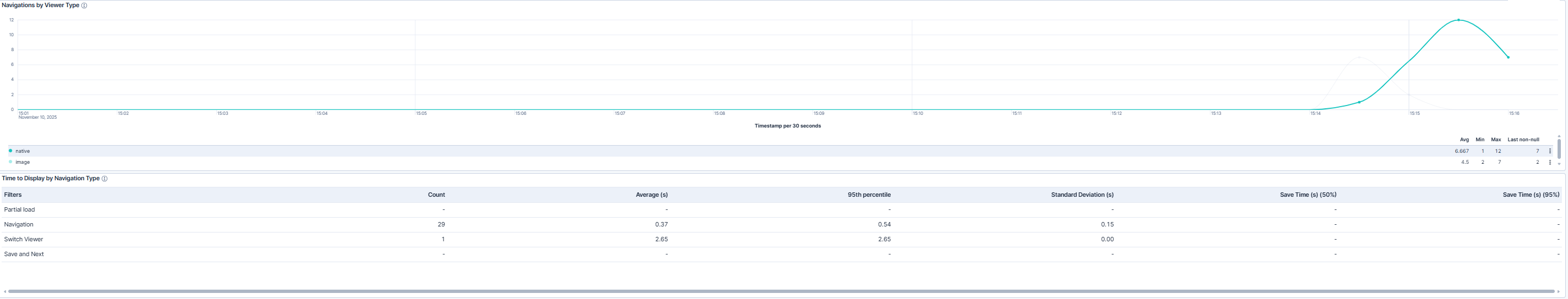The height and width of the screenshot is (299, 1568).
Task: Sort table by Filters column header
Action: coord(13,195)
